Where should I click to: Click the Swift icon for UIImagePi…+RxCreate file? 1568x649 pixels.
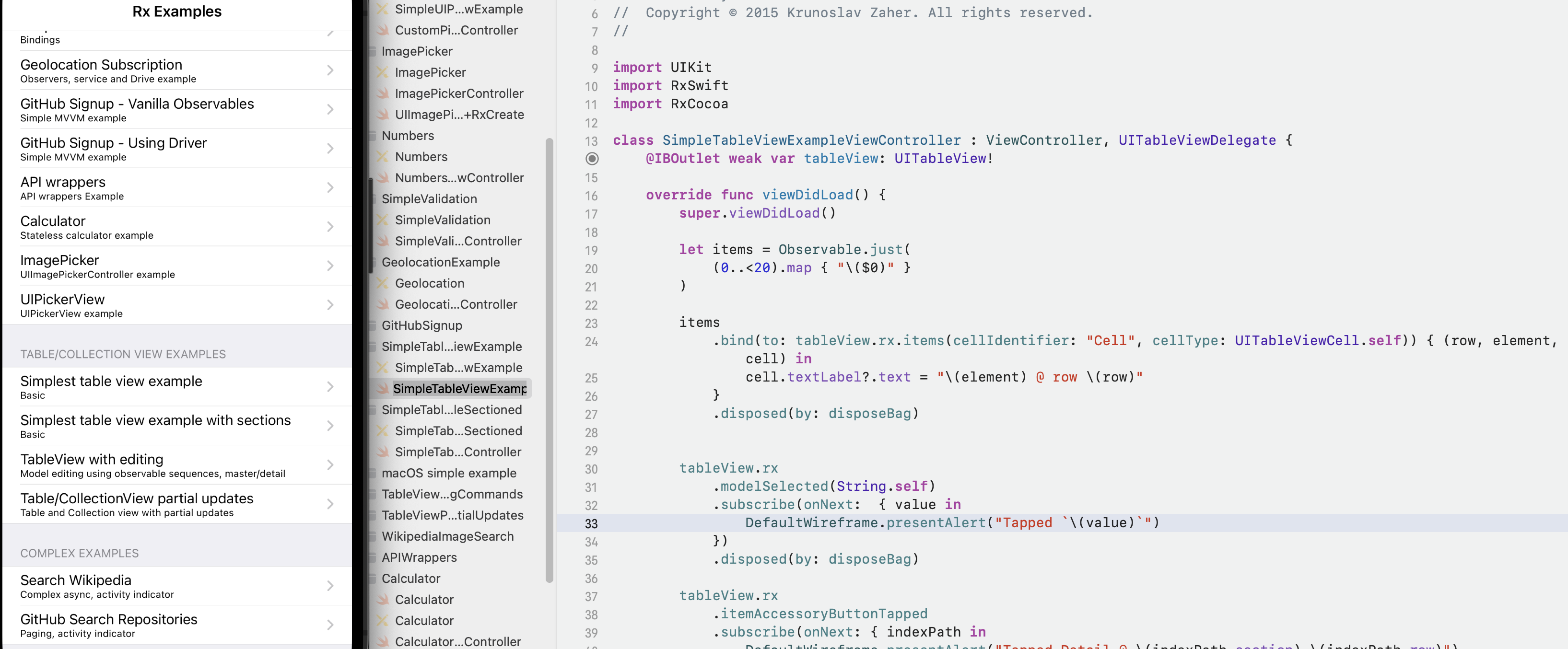(383, 115)
